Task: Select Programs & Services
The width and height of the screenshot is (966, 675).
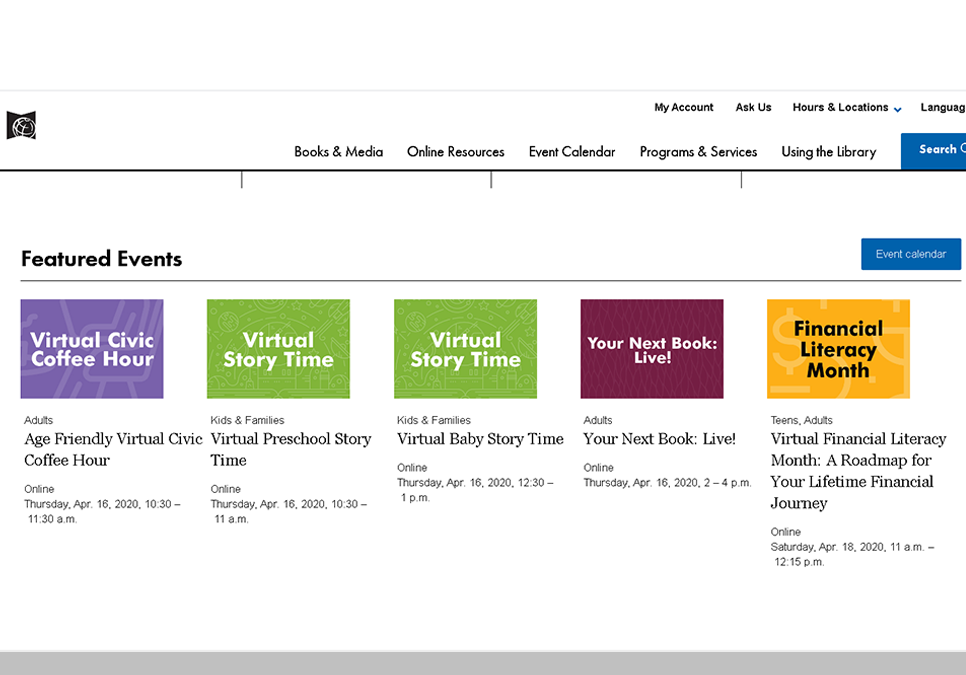Action: click(x=698, y=152)
